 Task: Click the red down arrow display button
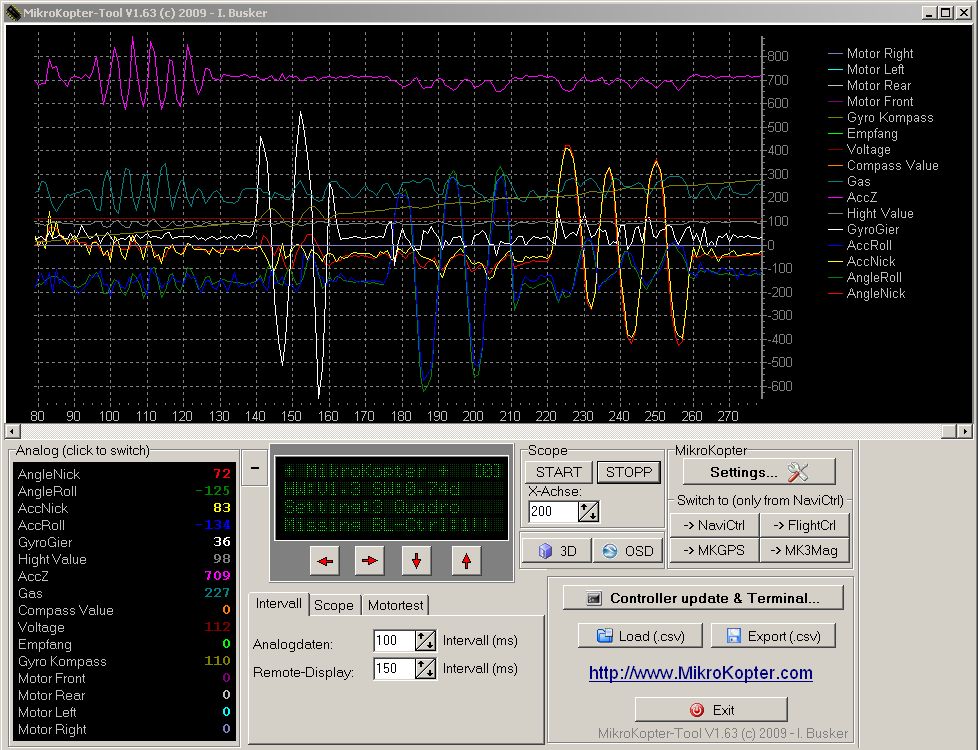pos(417,560)
